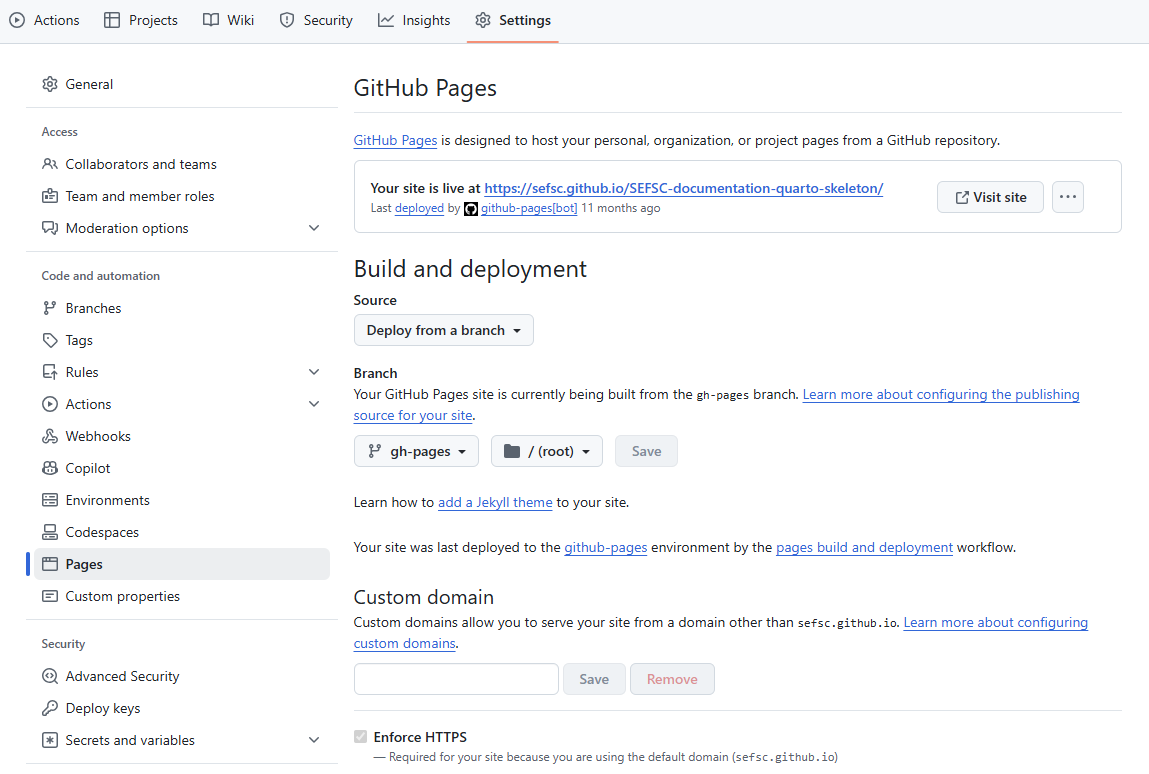Follow the add a Jekyll theme link
This screenshot has height=774, width=1149.
(495, 503)
